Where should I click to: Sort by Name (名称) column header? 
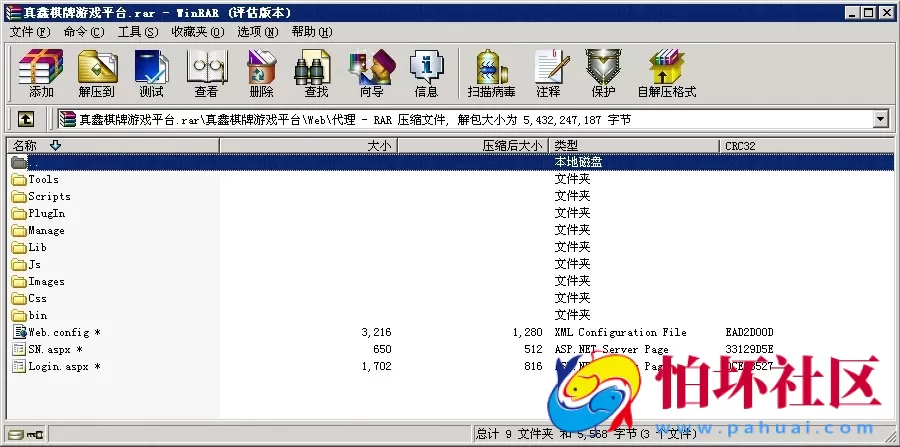(112, 146)
